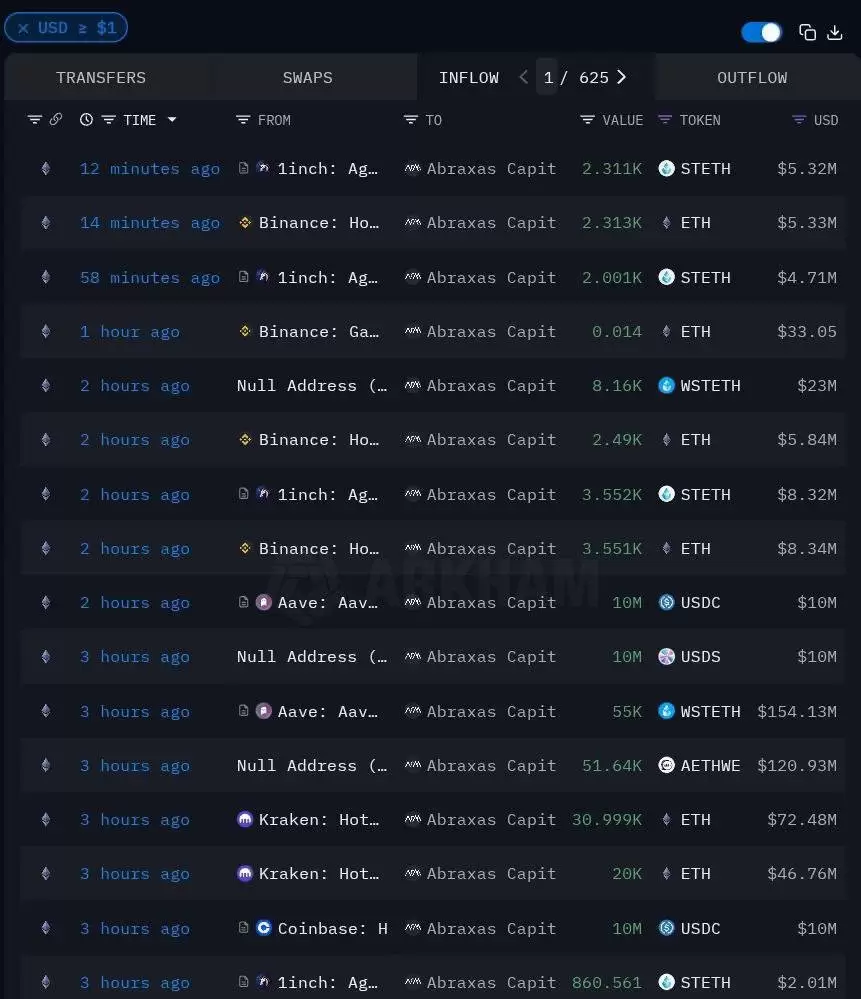
Task: Remove the USD ≥ $1 filter chip
Action: click(x=24, y=29)
